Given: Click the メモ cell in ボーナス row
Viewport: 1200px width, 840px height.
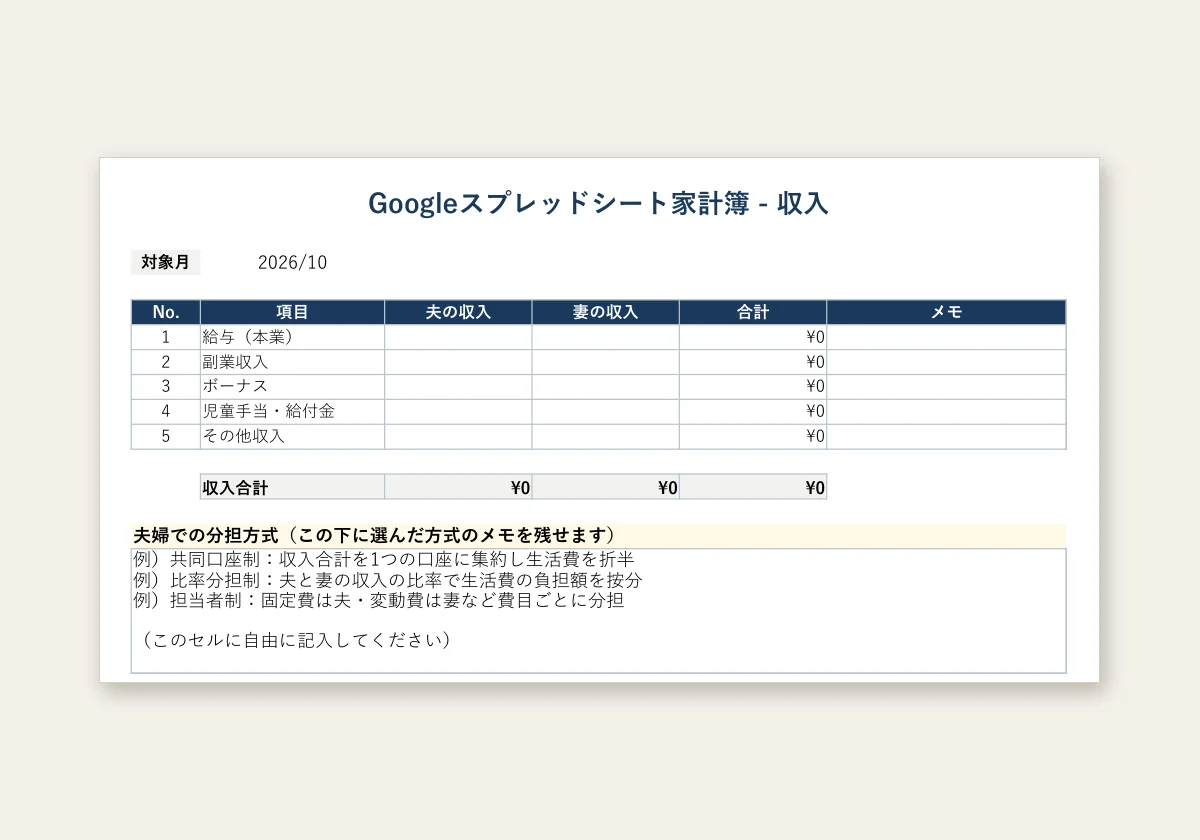Looking at the screenshot, I should coord(946,387).
